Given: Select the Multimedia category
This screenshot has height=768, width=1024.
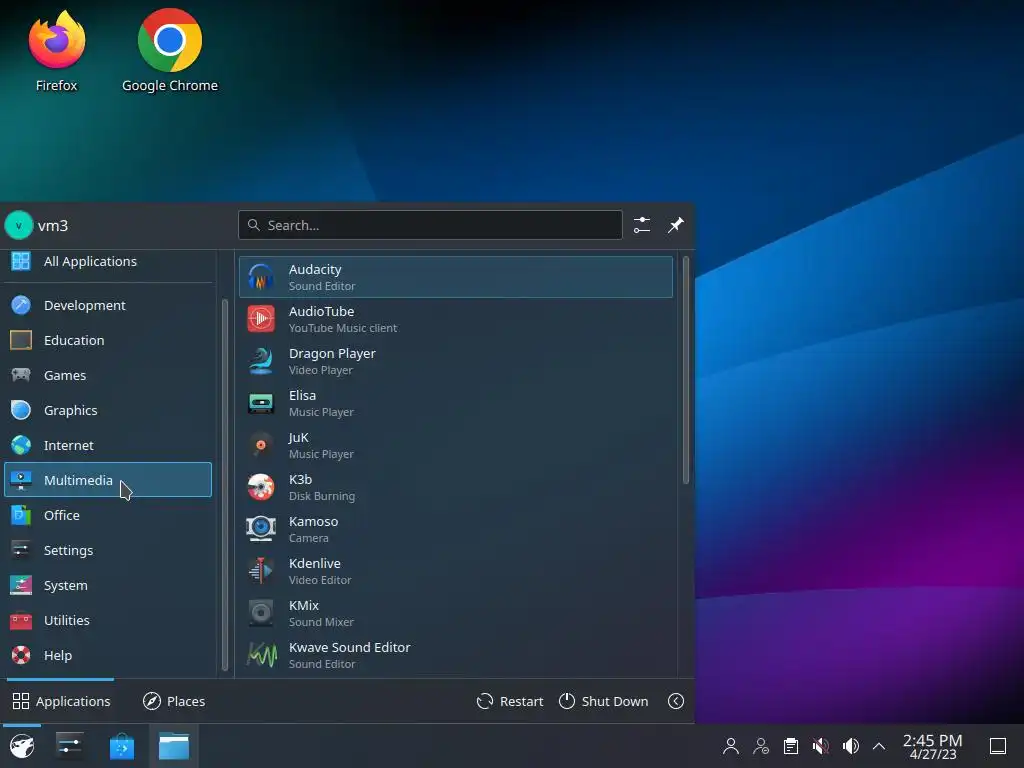Looking at the screenshot, I should click(108, 480).
